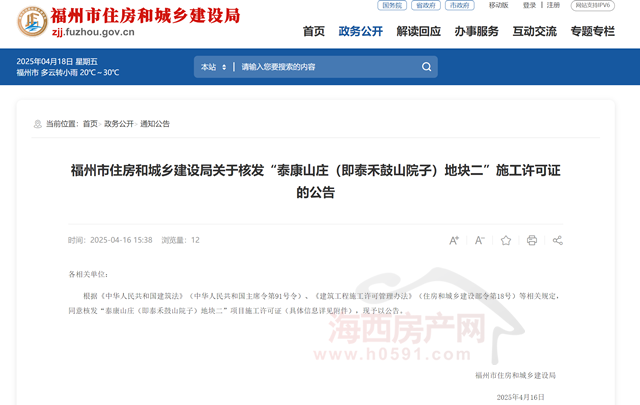Screen dimensions: 640x405
Task: Open the 办事服务 menu item
Action: (476, 31)
